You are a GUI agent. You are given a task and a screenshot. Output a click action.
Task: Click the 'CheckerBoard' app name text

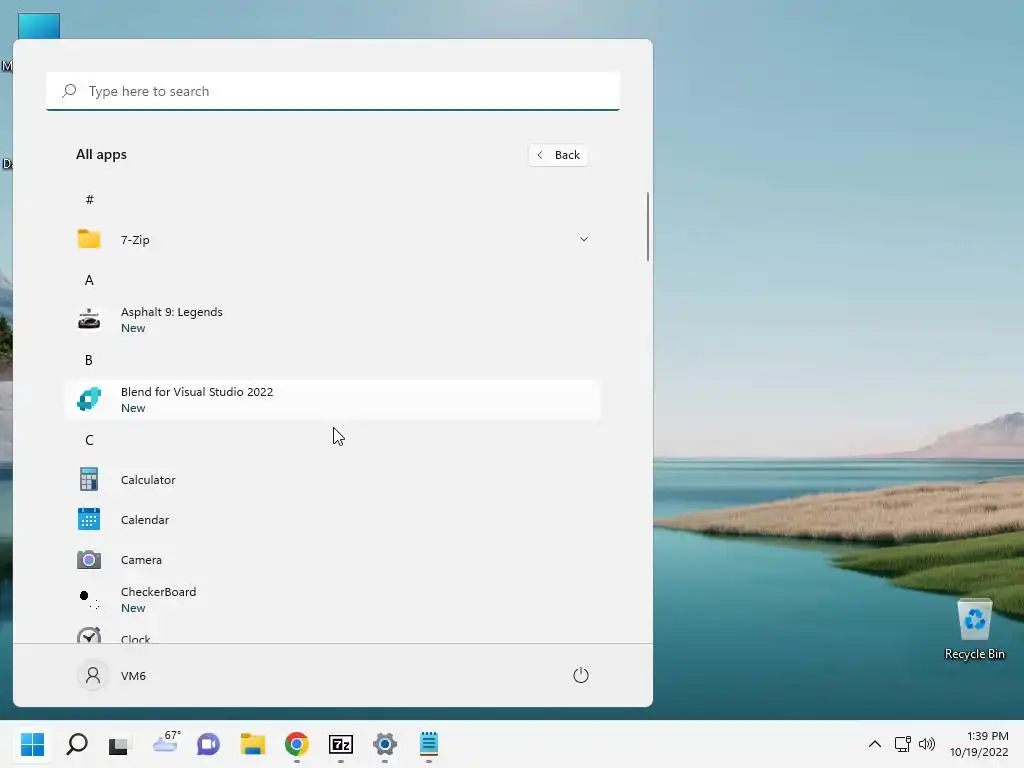pyautogui.click(x=158, y=592)
